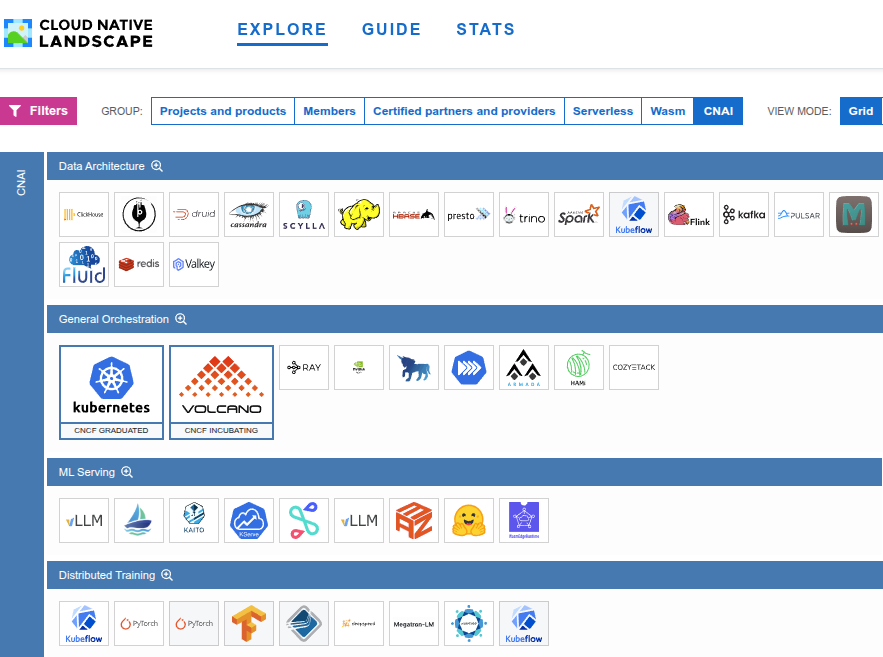The height and width of the screenshot is (657, 883).
Task: Zoom into the ML Serving section
Action: click(127, 472)
